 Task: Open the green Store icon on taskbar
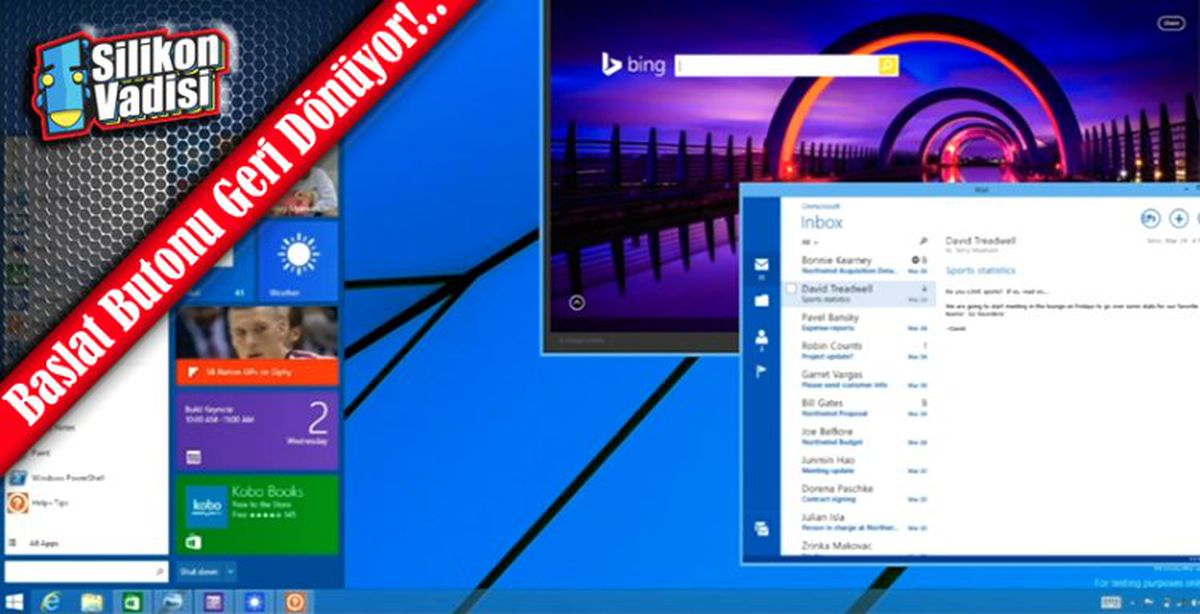(132, 601)
